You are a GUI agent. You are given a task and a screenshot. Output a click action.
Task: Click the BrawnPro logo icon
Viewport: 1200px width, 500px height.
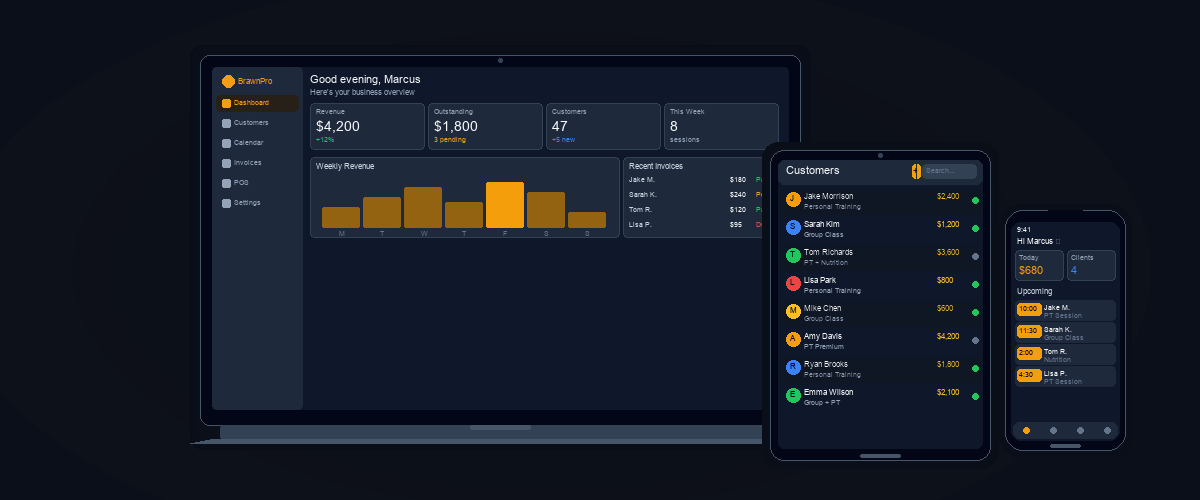pos(228,81)
